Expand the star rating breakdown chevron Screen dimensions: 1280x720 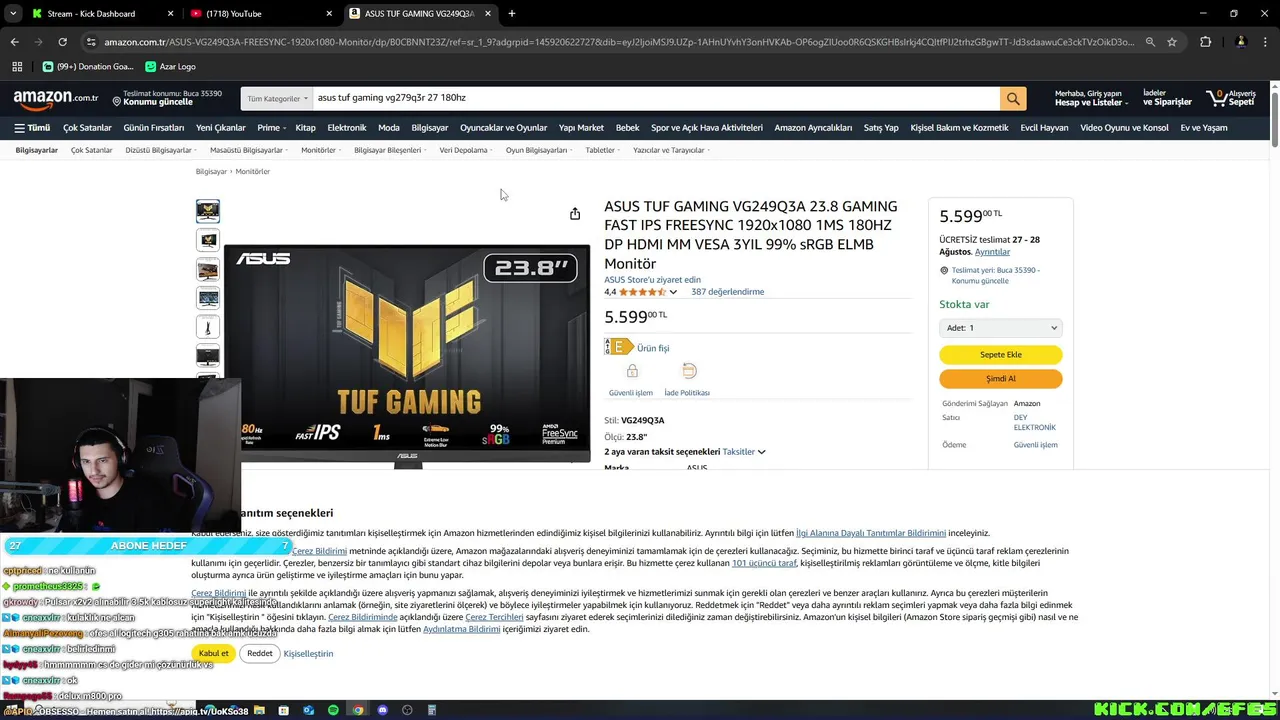[x=673, y=292]
